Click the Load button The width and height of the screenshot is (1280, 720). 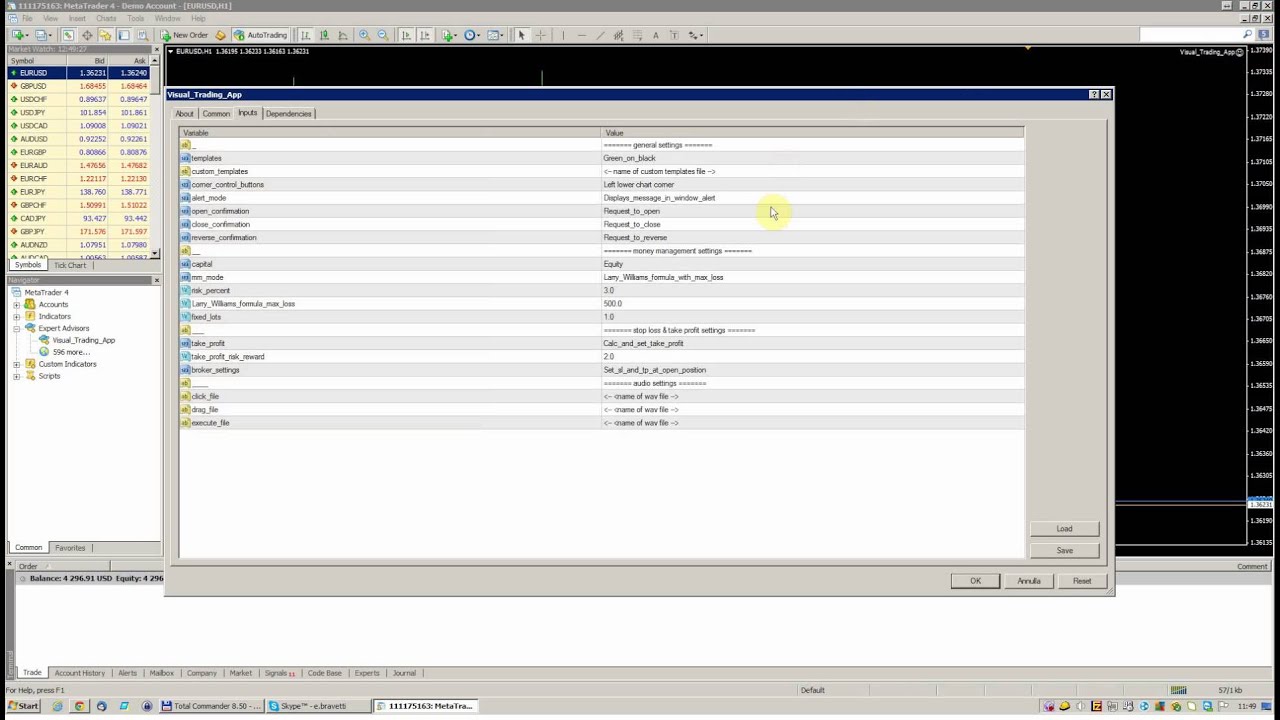[1064, 529]
